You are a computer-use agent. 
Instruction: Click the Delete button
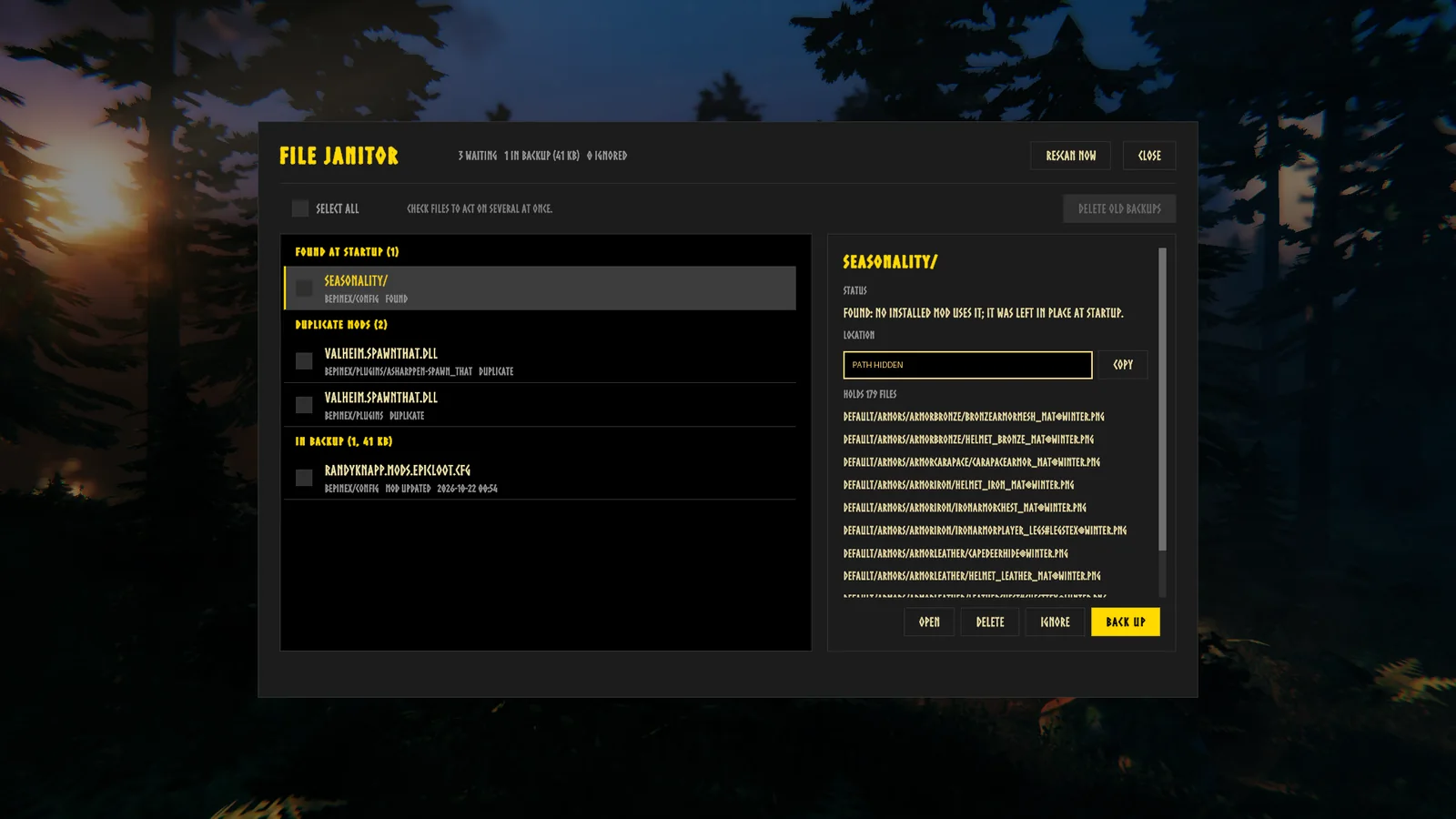[990, 622]
